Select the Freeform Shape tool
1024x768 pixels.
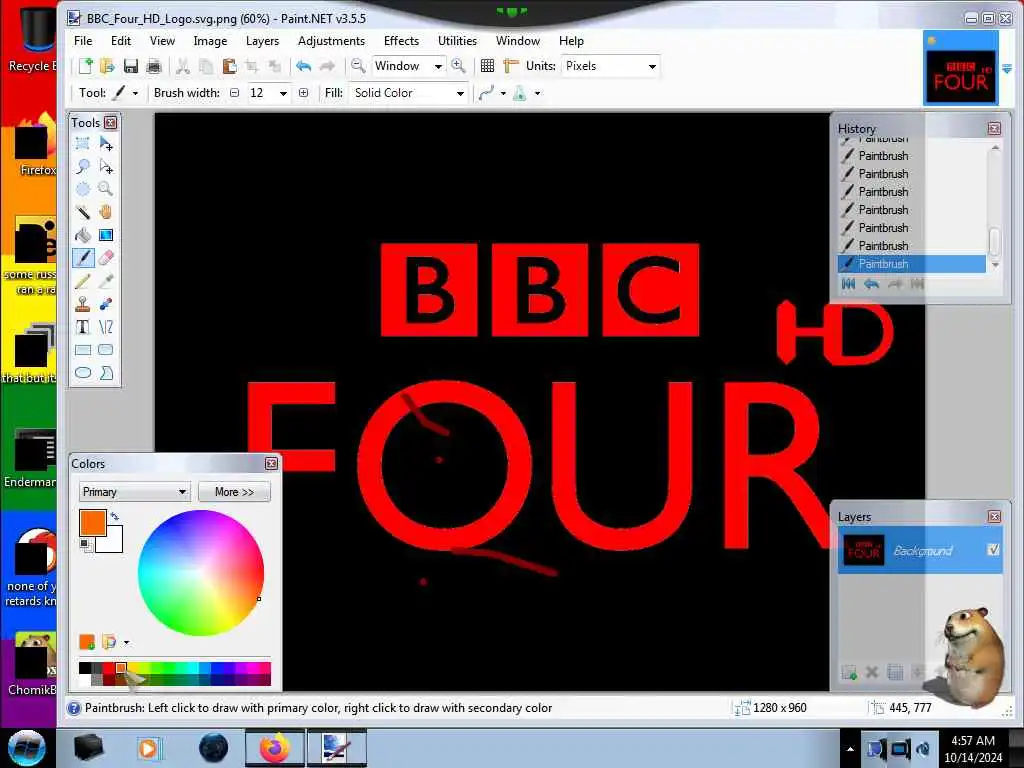click(106, 373)
